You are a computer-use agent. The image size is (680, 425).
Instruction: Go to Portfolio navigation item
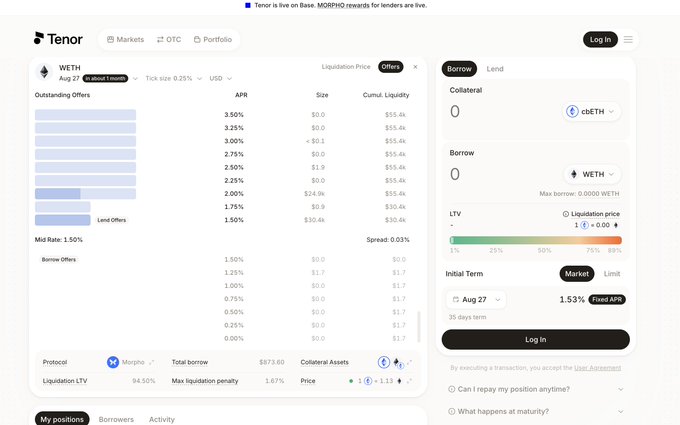click(212, 39)
